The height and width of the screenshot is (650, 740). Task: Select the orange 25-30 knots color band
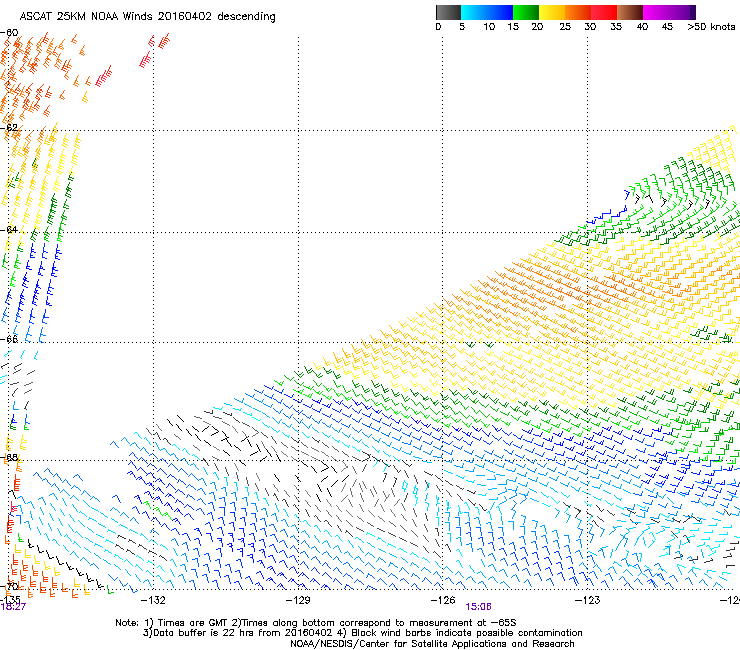click(578, 12)
